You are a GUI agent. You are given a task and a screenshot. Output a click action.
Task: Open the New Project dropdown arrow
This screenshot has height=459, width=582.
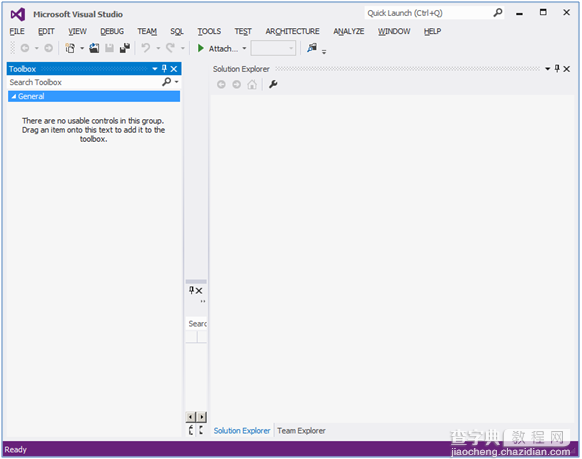tap(82, 48)
